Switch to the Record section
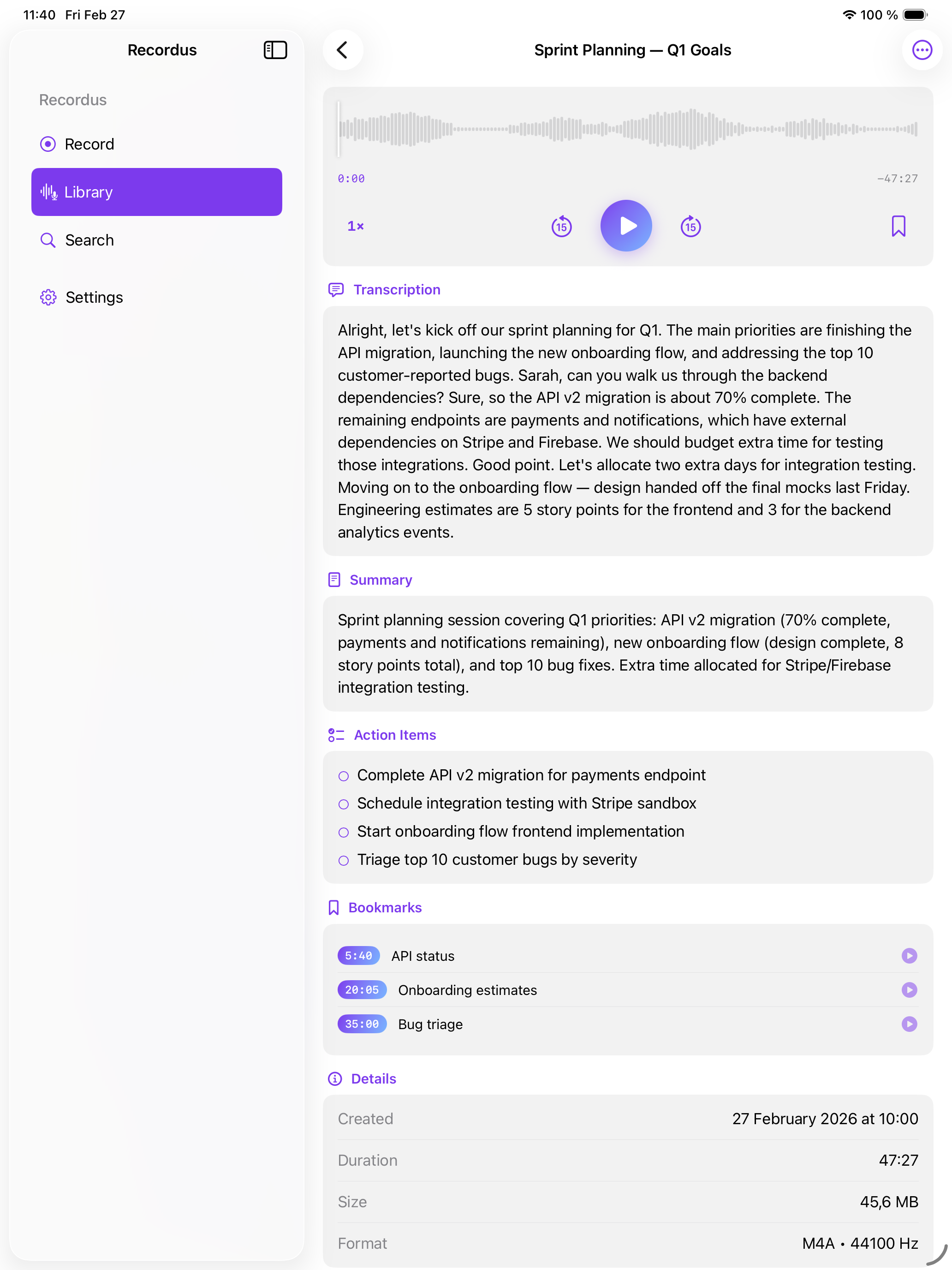Viewport: 952px width, 1270px height. [x=89, y=144]
